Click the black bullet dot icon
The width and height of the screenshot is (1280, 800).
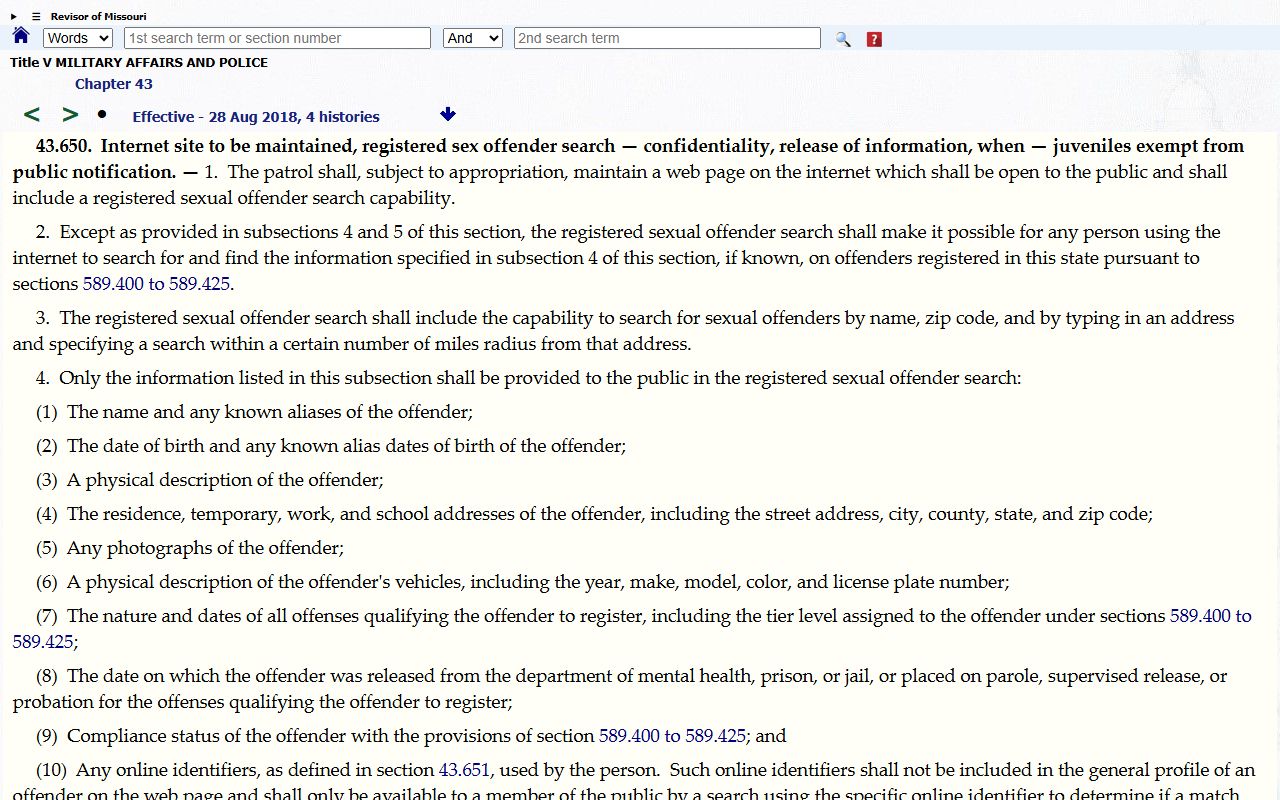(x=102, y=115)
